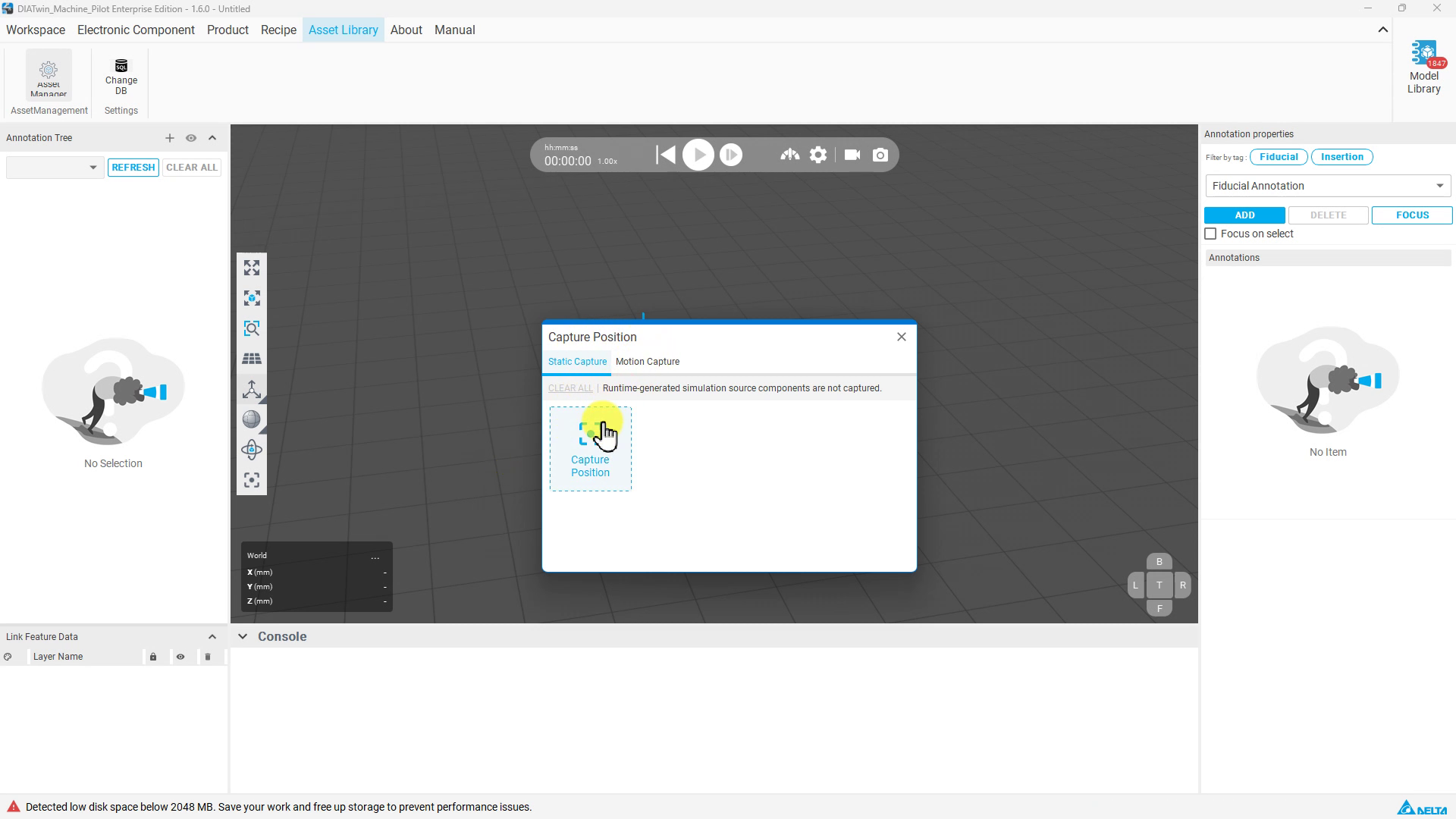Open the Product menu

point(227,30)
